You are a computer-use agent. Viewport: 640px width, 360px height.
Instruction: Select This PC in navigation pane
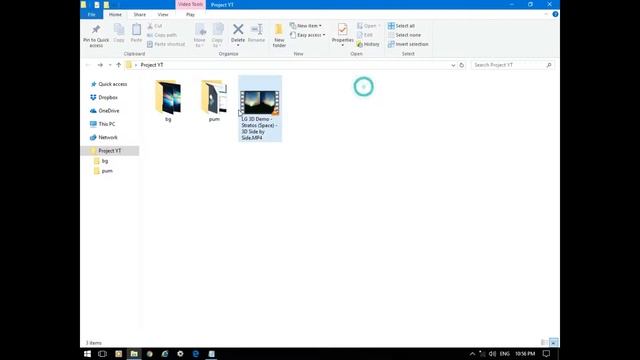[102, 124]
